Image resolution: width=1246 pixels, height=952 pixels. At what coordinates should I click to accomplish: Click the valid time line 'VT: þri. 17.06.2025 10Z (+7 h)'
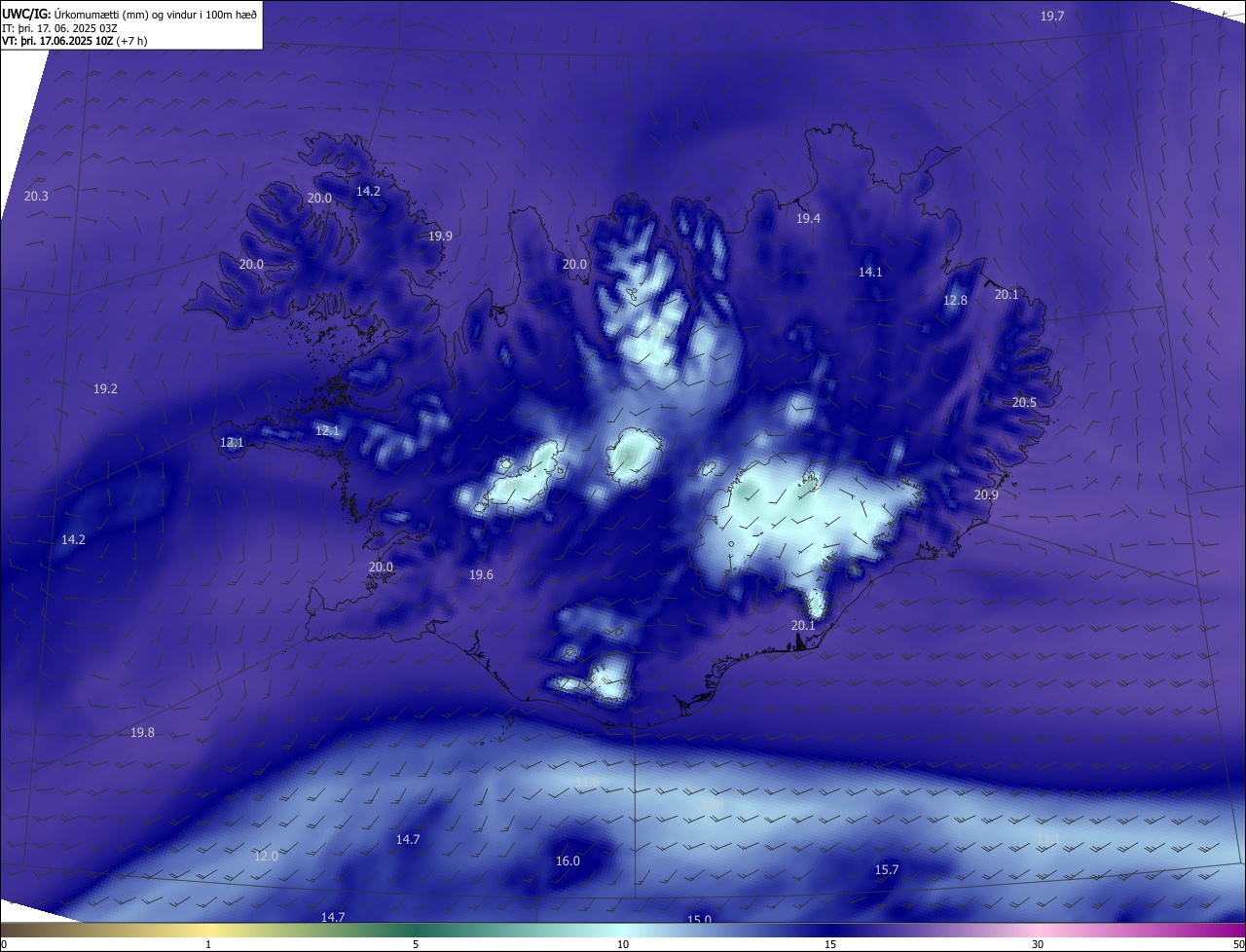coord(75,41)
